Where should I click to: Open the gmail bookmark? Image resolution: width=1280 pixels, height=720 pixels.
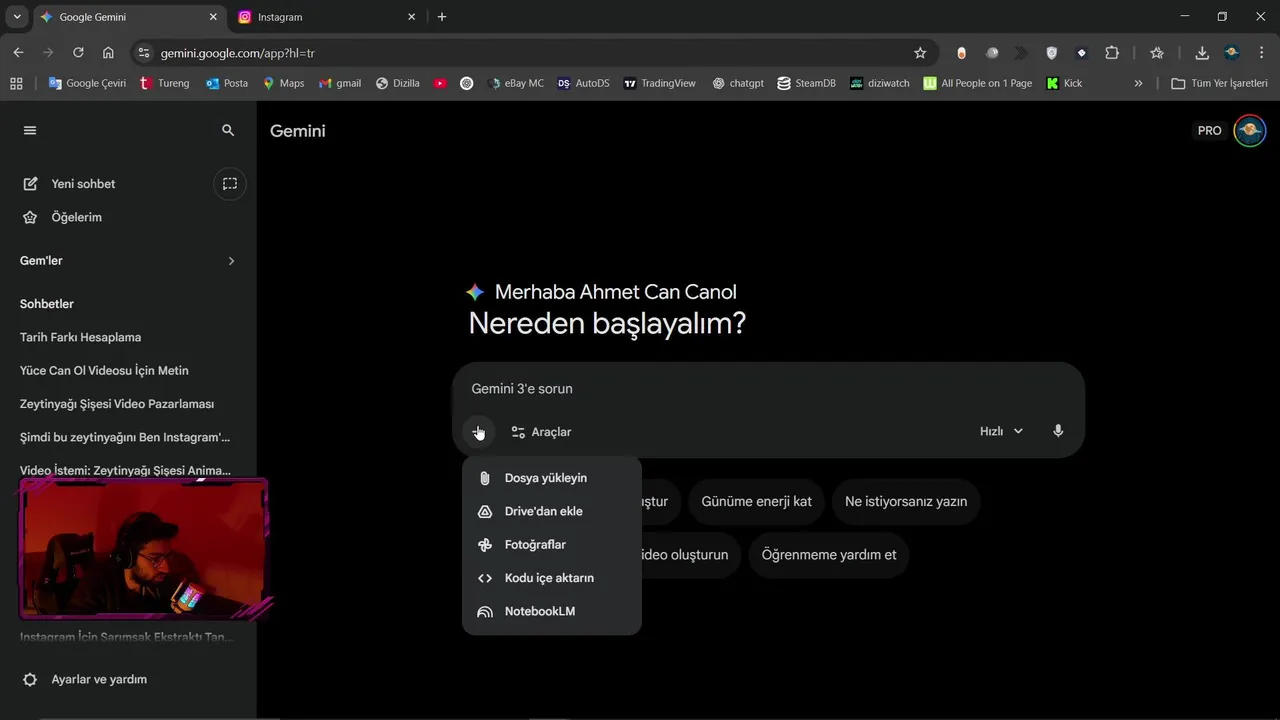(340, 83)
